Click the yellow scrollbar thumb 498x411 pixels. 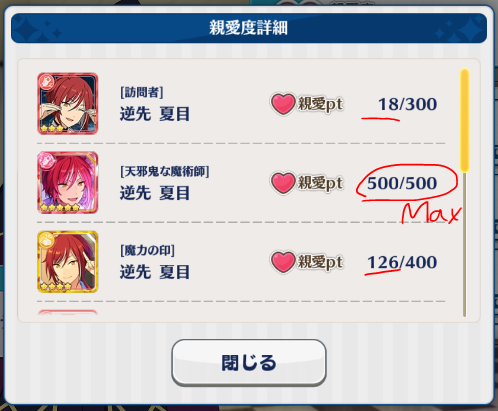[465, 120]
